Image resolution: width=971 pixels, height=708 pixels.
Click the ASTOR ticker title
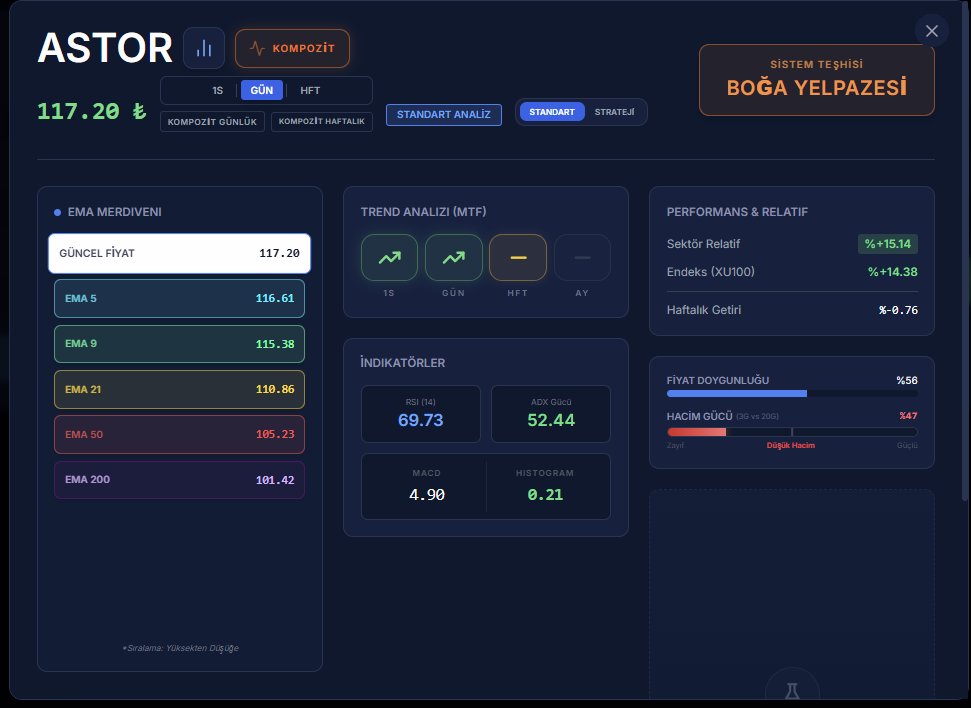coord(105,48)
